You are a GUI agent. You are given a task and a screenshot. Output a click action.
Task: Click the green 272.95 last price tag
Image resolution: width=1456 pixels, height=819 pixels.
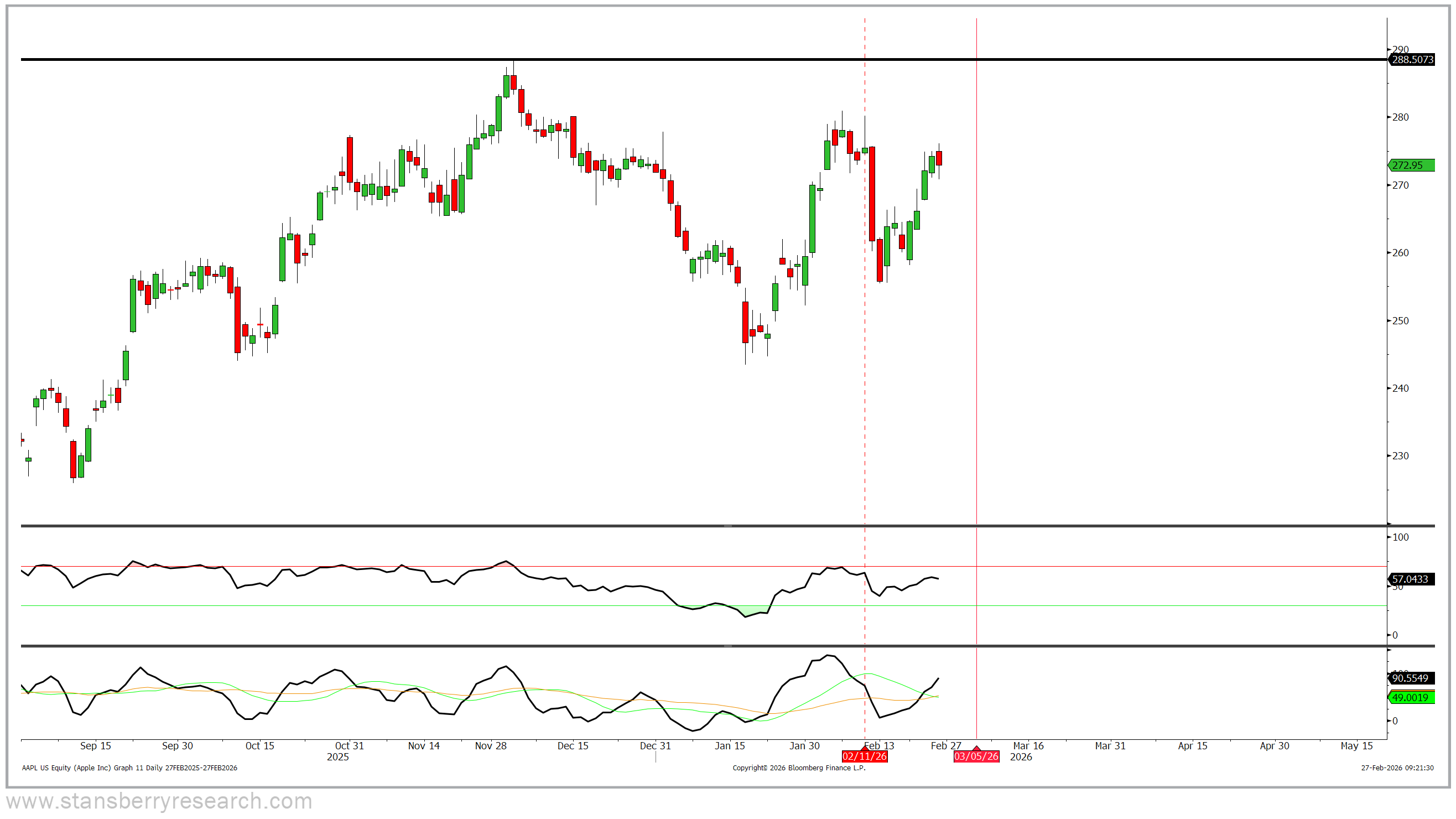point(1412,165)
